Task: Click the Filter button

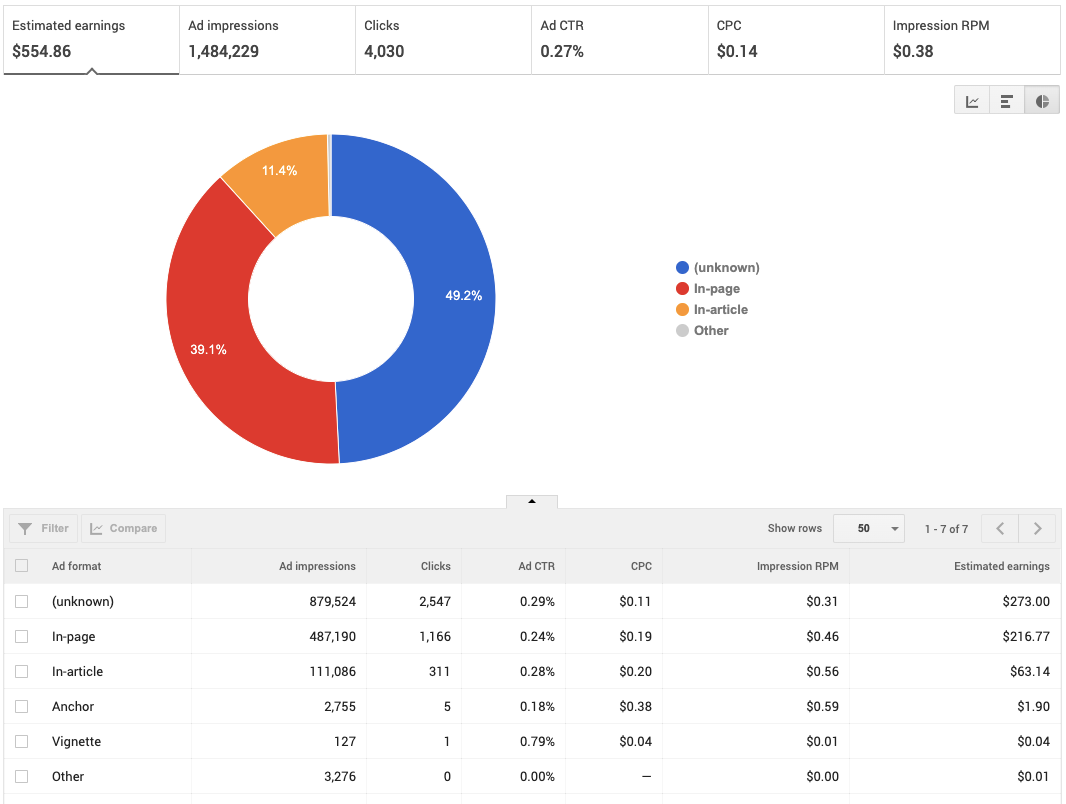Action: (x=42, y=528)
